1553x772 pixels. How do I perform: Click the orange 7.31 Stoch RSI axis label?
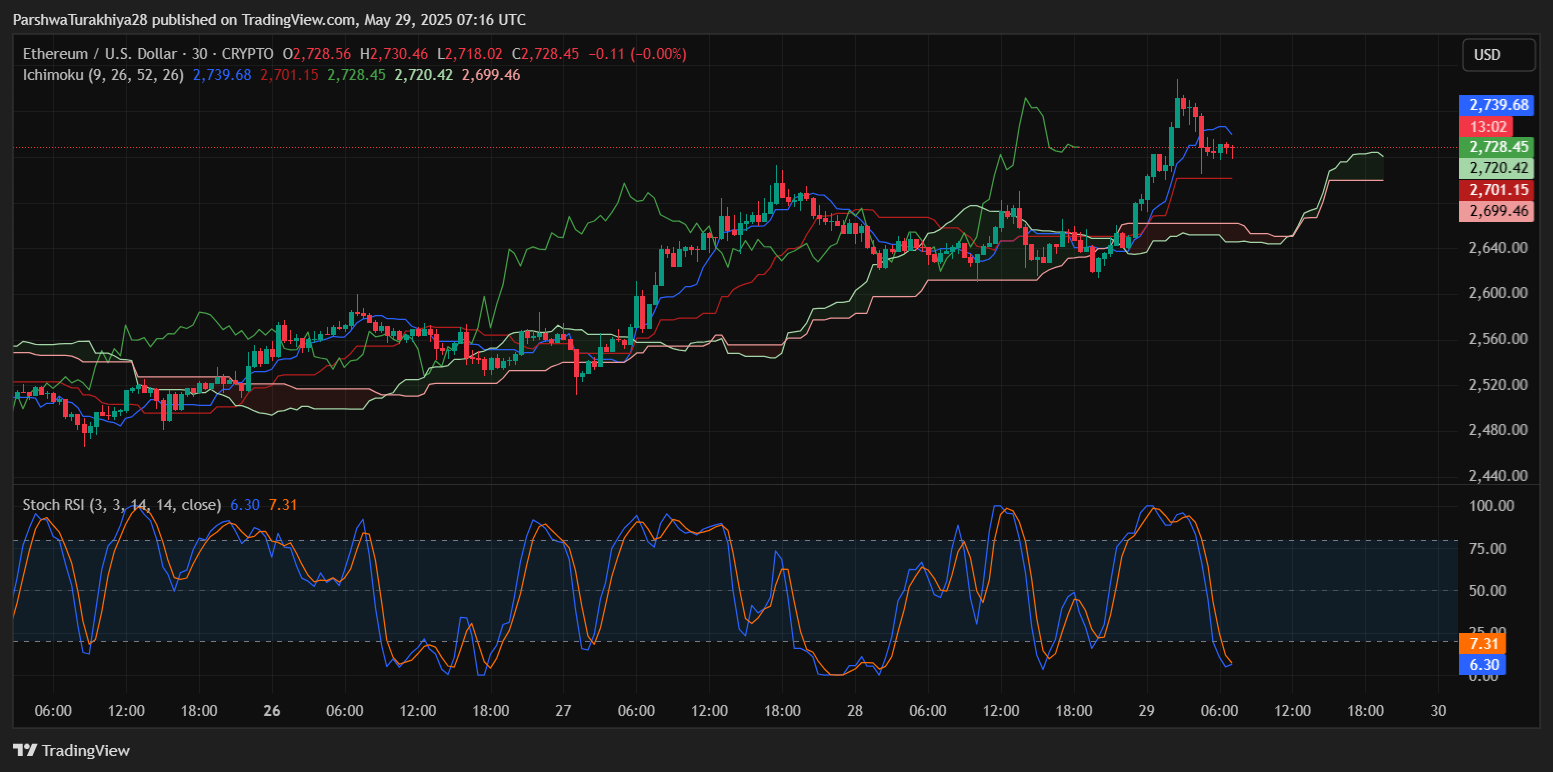tap(1481, 643)
